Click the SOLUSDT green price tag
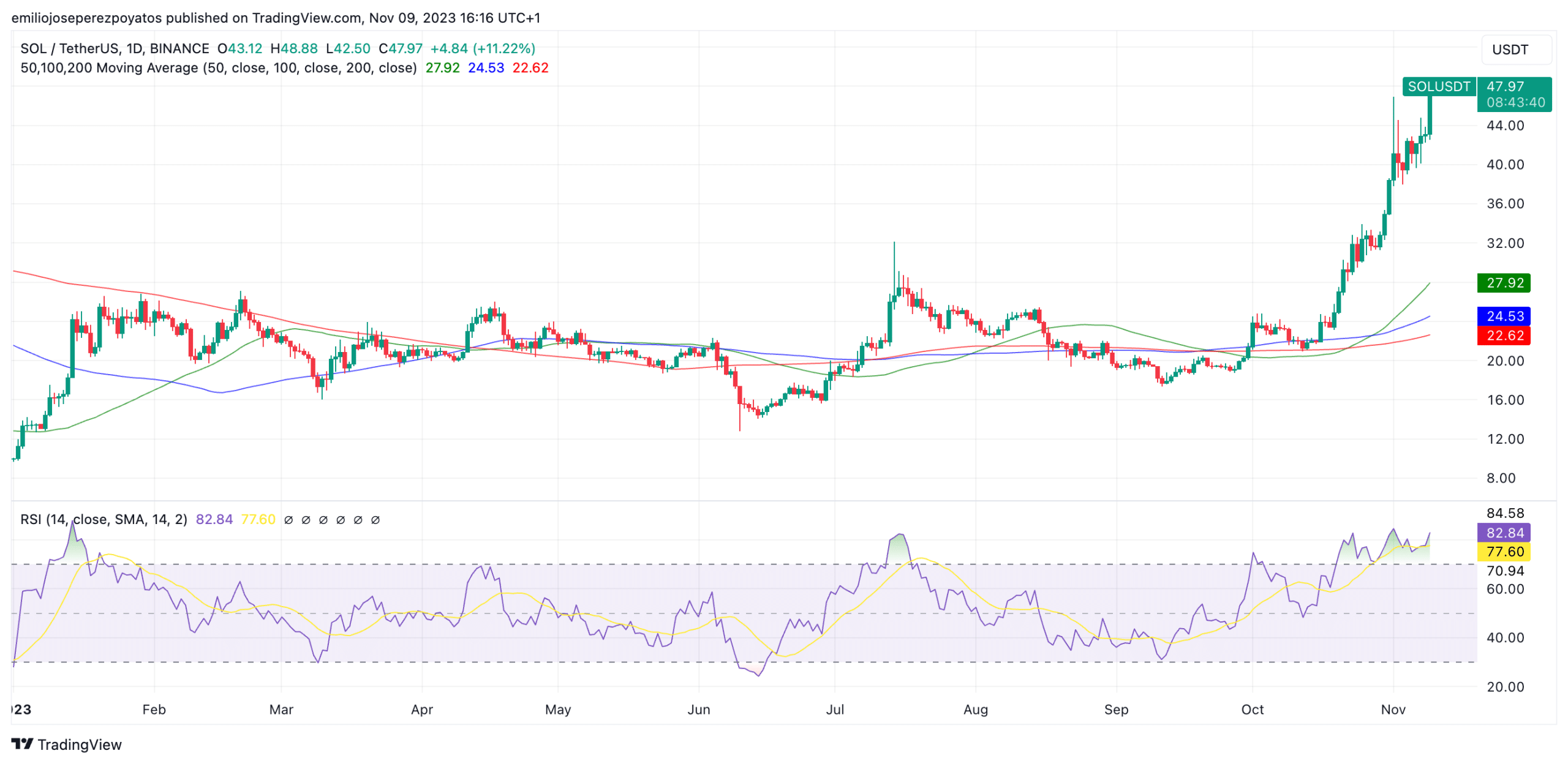 (x=1439, y=86)
